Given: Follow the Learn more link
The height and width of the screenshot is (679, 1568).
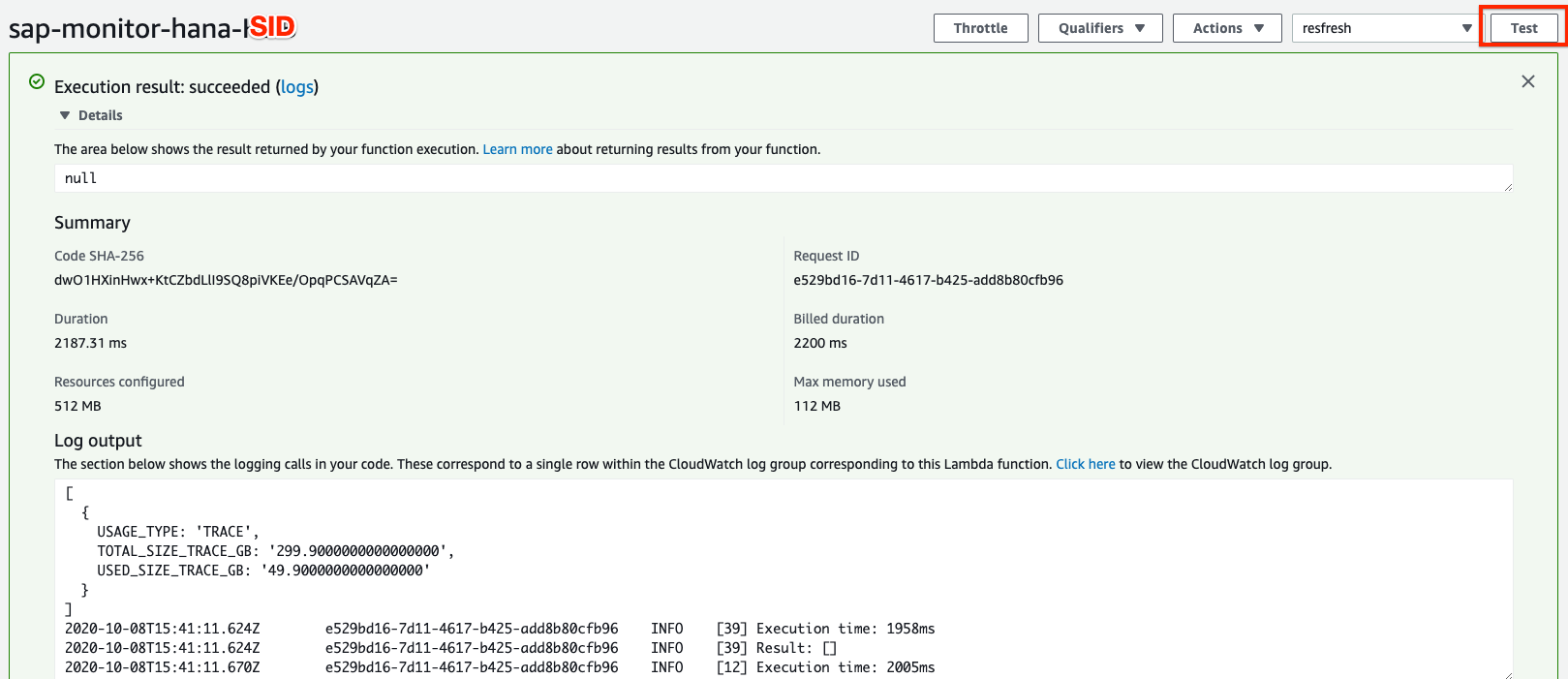Looking at the screenshot, I should pos(517,149).
